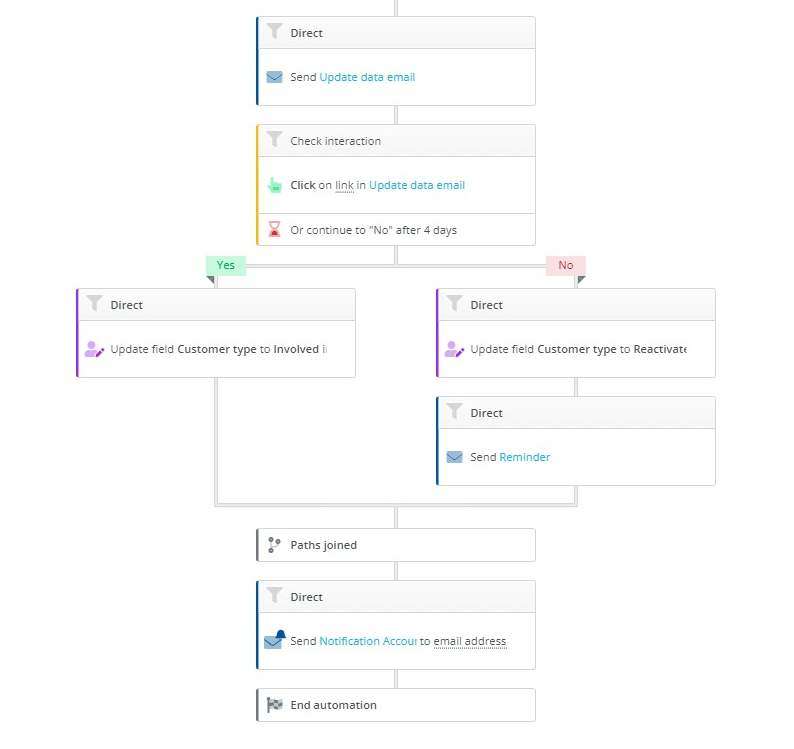Open the Notification Account email link
This screenshot has width=794, height=749.
pos(367,641)
